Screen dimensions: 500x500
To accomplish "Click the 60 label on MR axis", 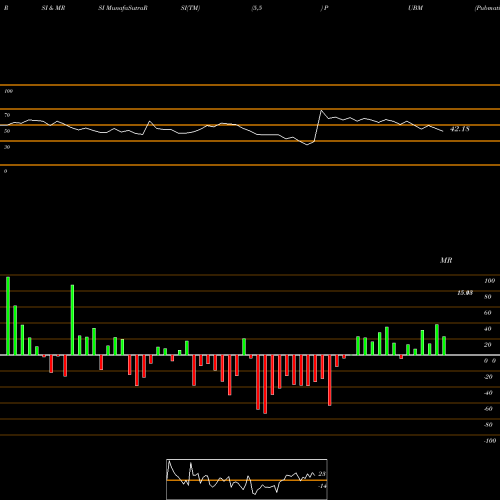I will (488, 313).
